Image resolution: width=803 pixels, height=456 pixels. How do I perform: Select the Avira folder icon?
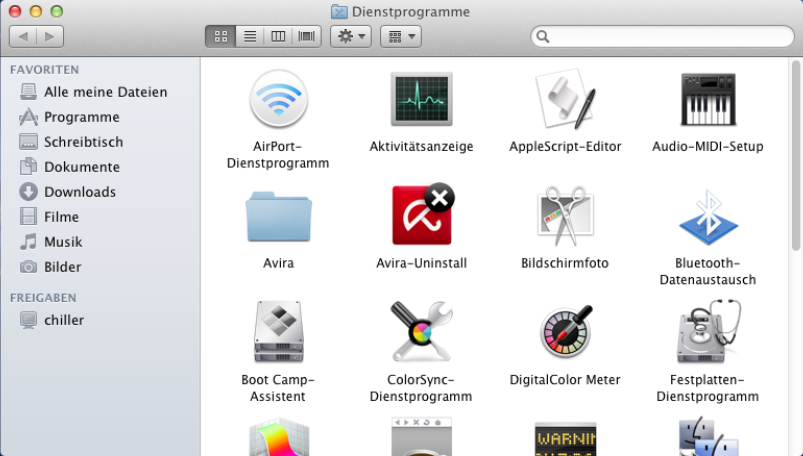coord(279,216)
